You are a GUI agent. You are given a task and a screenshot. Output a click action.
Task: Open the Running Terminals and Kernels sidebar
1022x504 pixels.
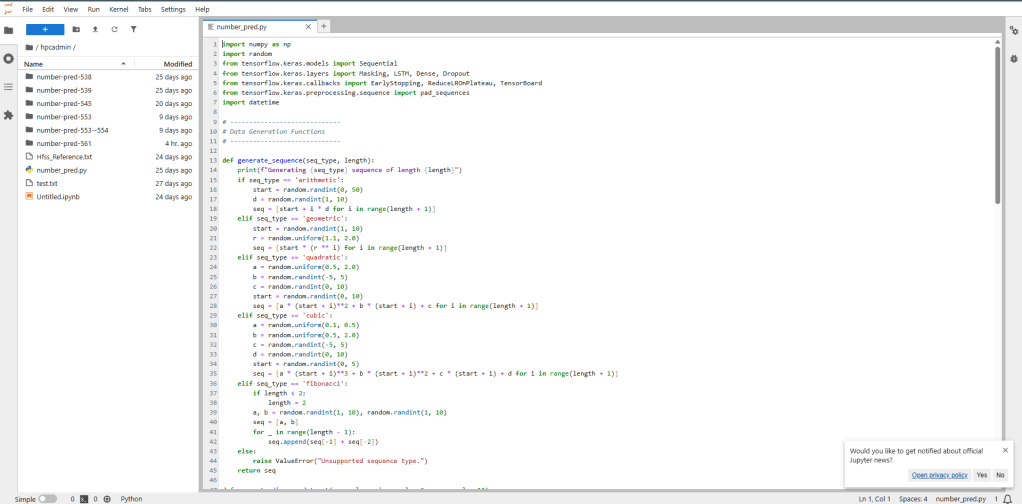pos(9,59)
